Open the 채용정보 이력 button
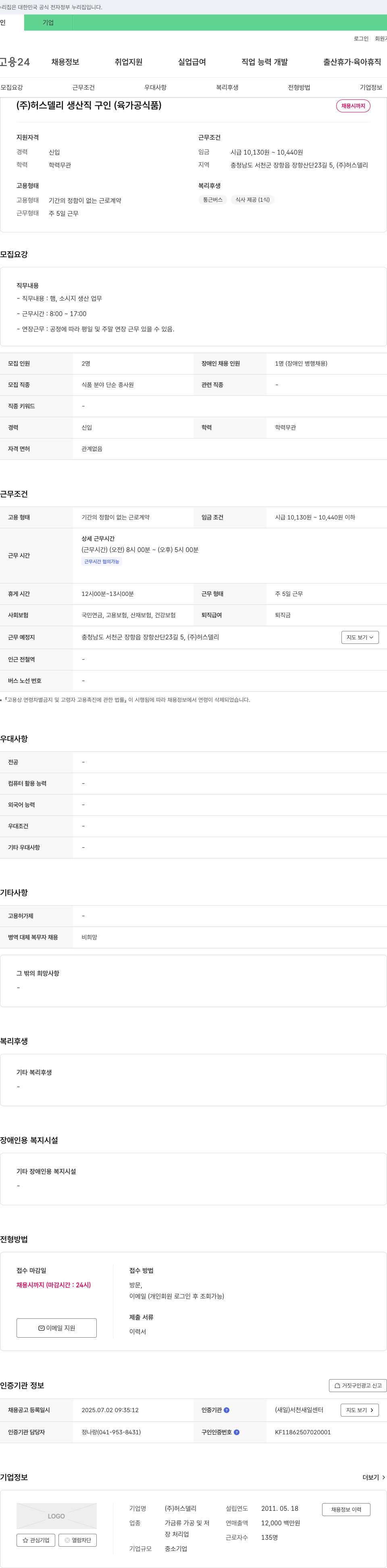387x1568 pixels. coord(346,1510)
